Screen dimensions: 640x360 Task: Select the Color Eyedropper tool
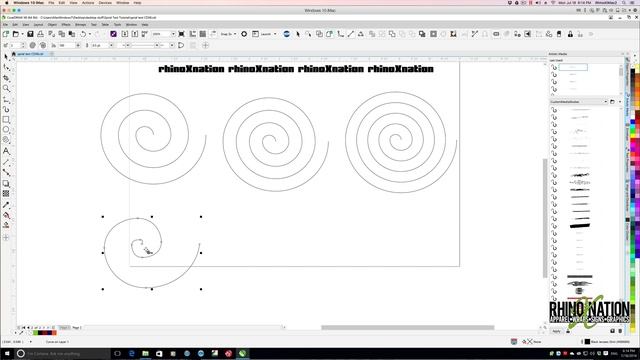[6, 205]
